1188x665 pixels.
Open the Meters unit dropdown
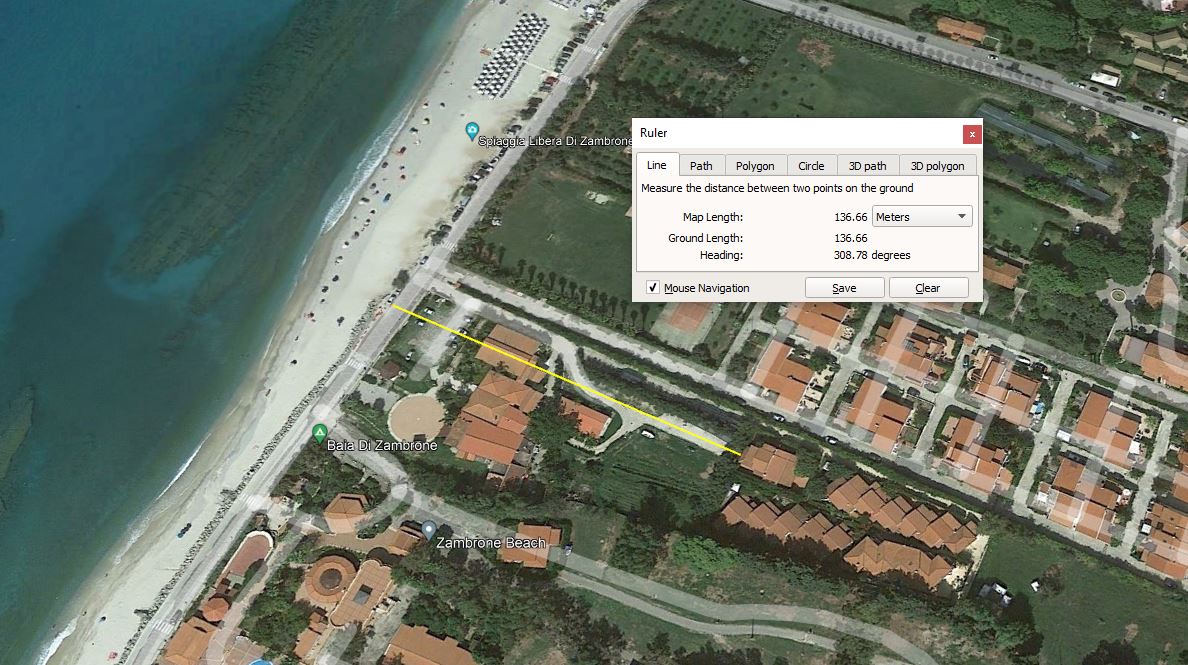[922, 216]
